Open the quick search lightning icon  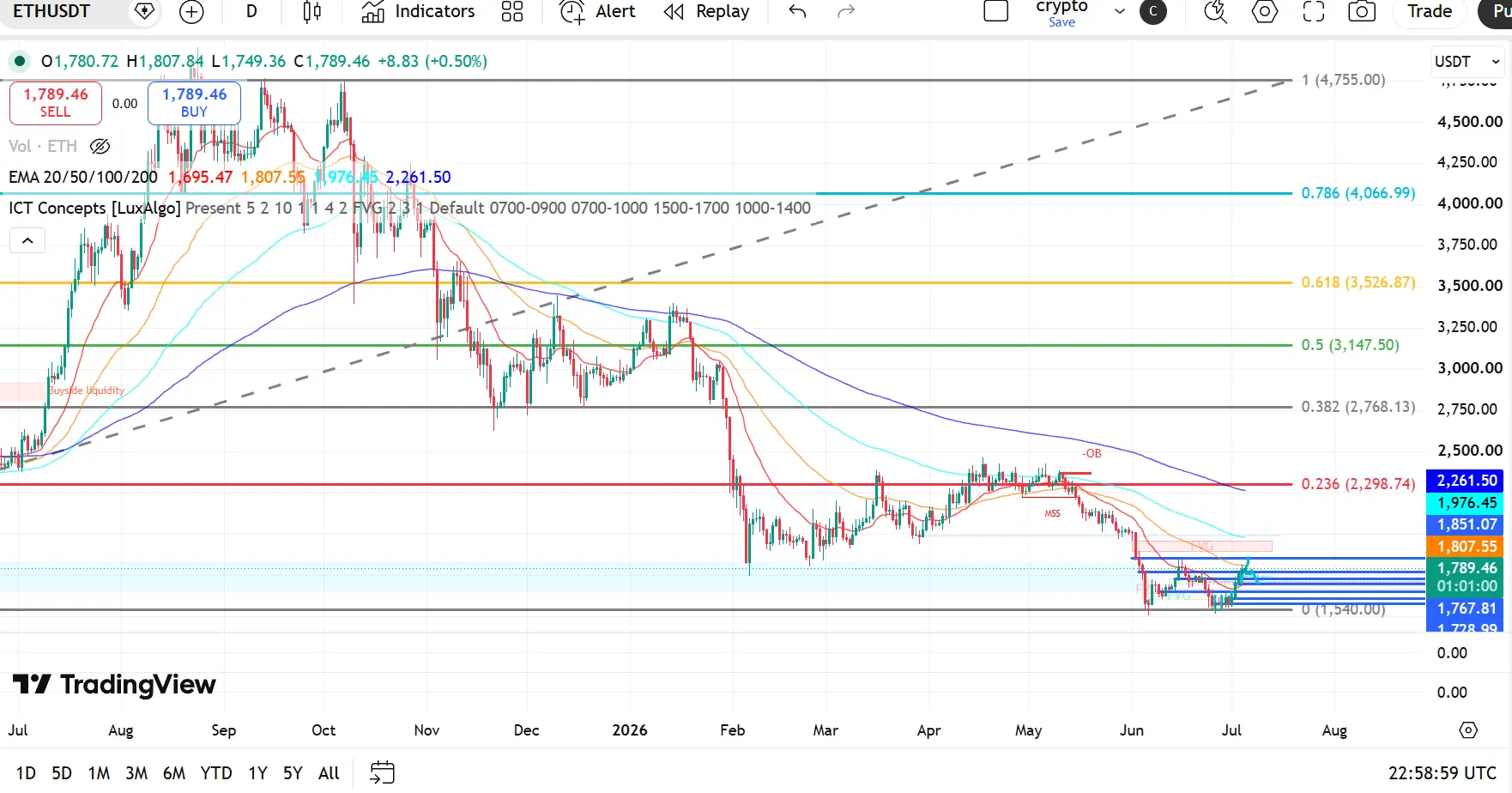(x=1215, y=11)
